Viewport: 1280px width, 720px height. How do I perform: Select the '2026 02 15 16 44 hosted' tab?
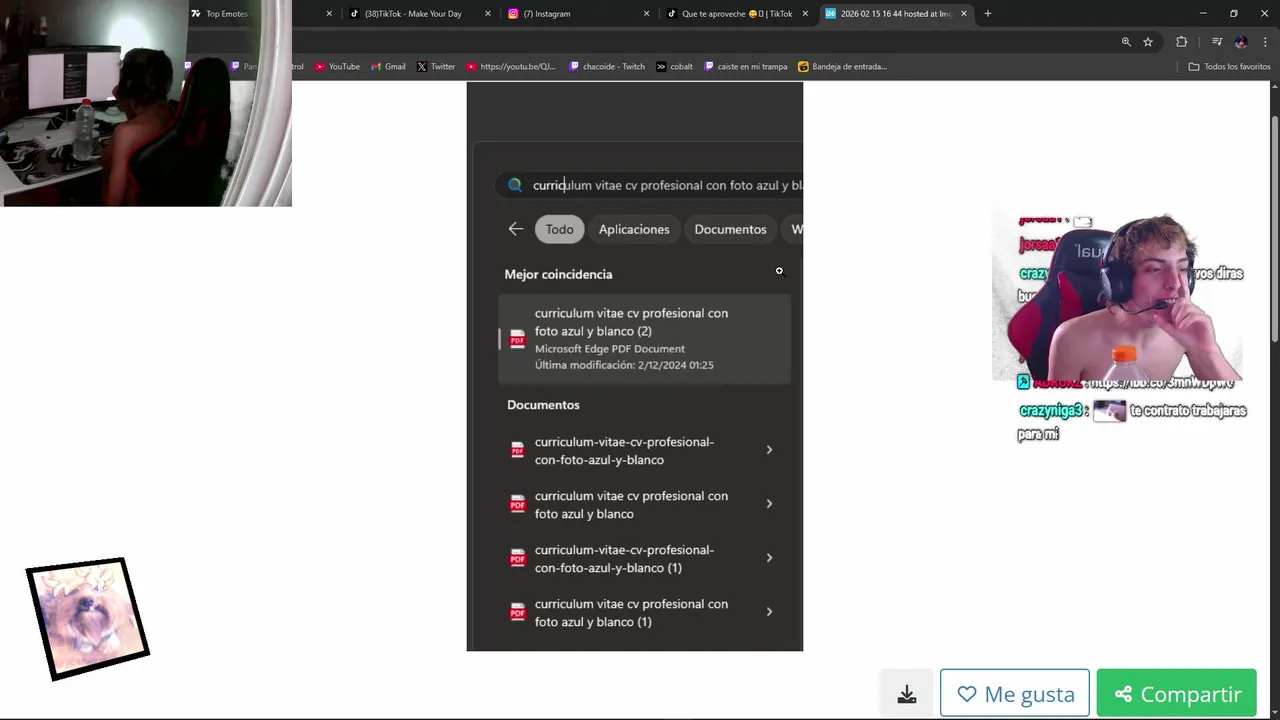coord(888,14)
